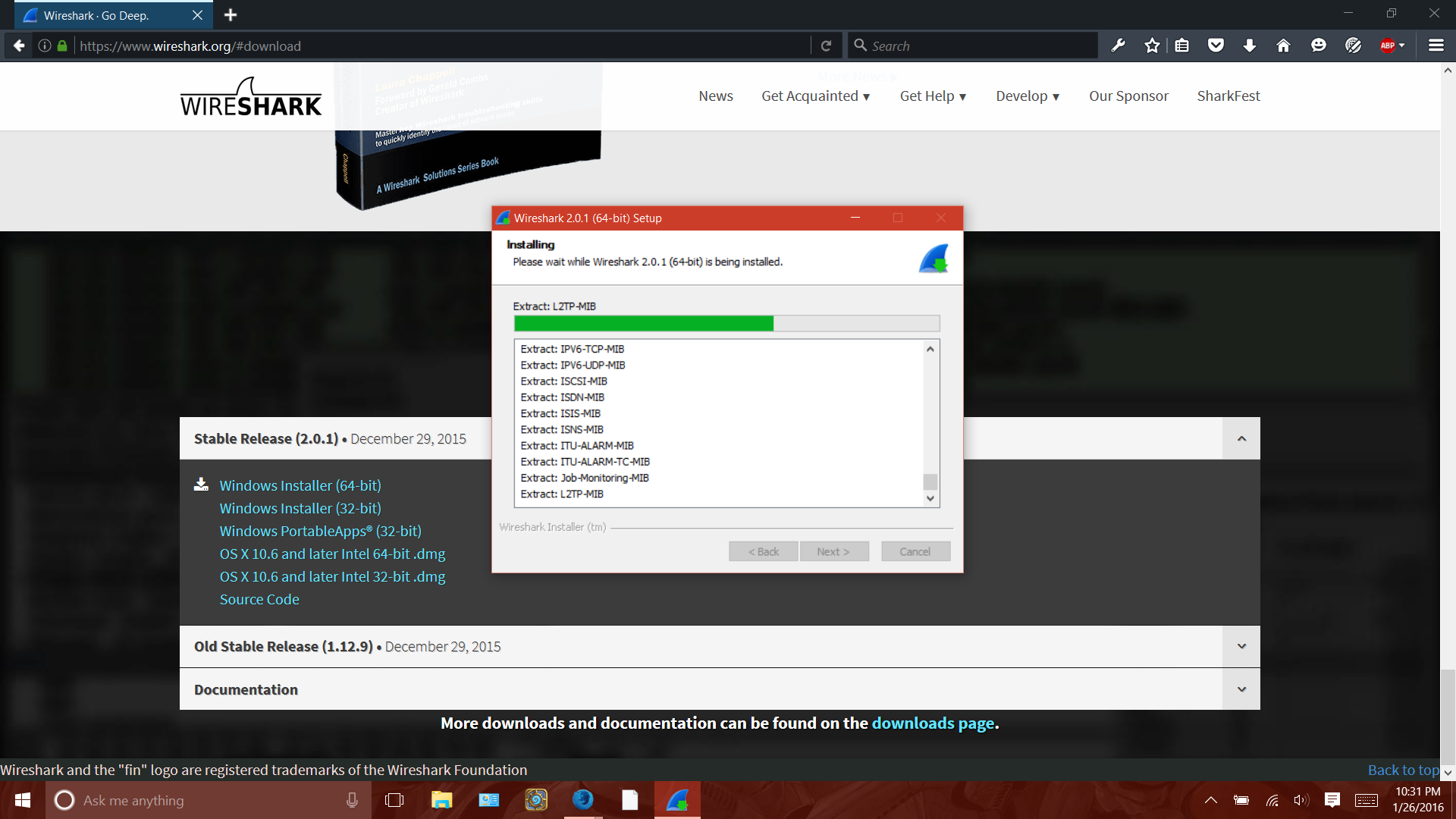The width and height of the screenshot is (1456, 819).
Task: Open site information icon in address bar
Action: tap(45, 45)
